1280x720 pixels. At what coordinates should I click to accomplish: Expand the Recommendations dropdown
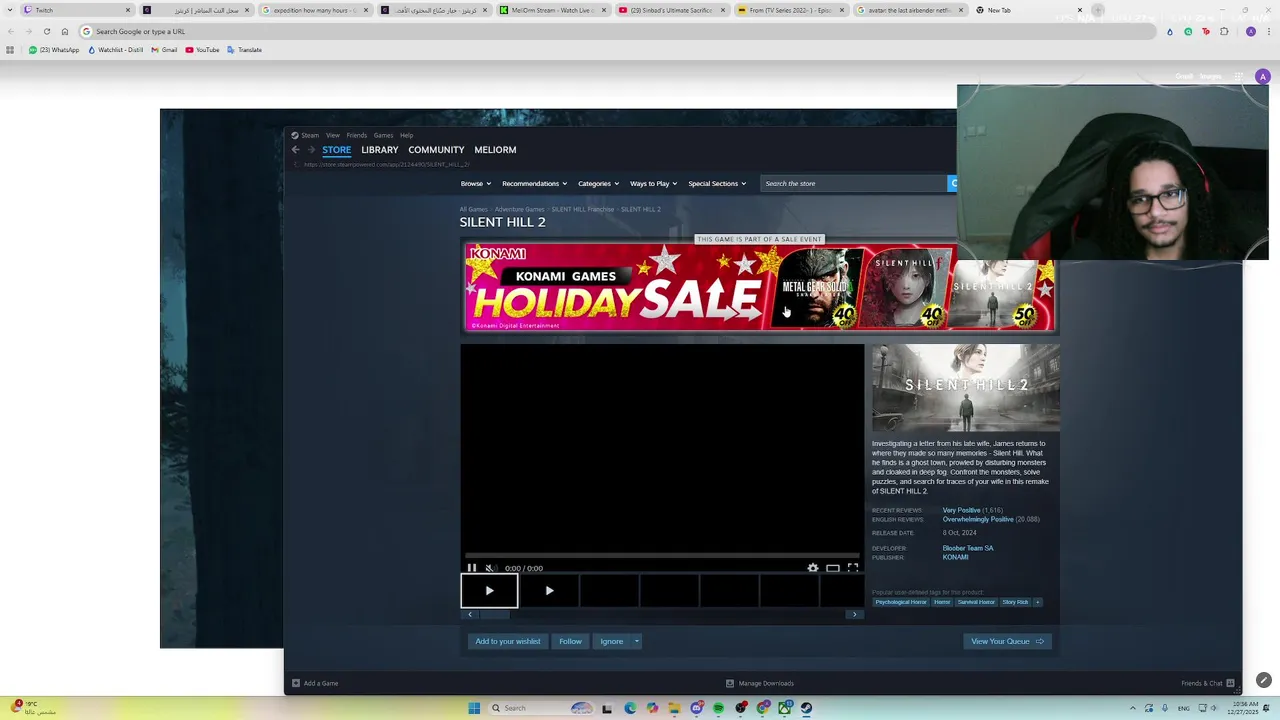point(534,183)
